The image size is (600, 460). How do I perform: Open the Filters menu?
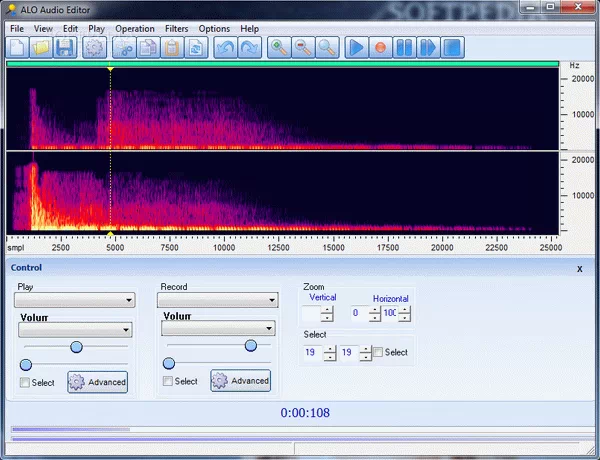(176, 29)
